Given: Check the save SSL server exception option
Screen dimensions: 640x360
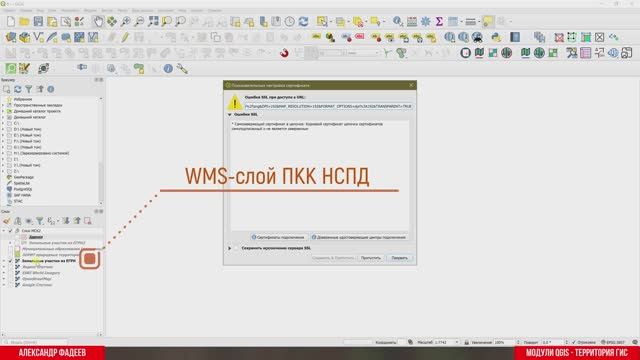Looking at the screenshot, I should [236, 248].
